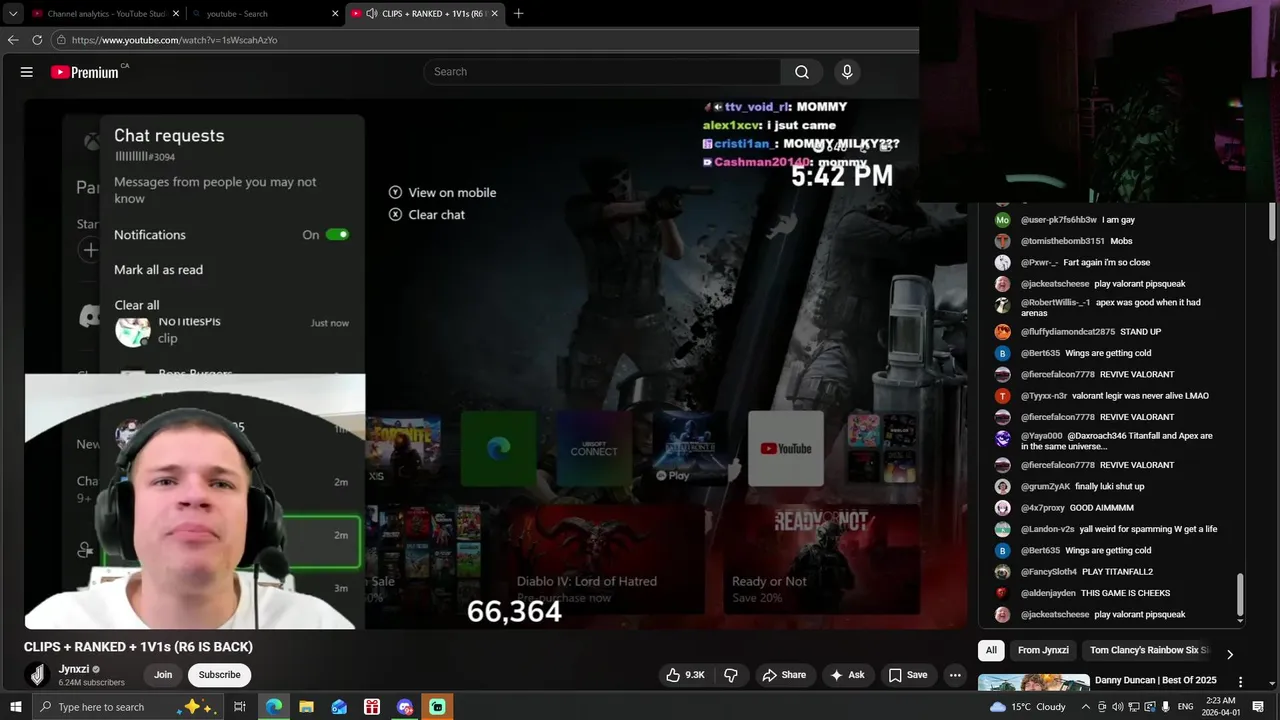Open Microsoft Edge from the taskbar

273,707
